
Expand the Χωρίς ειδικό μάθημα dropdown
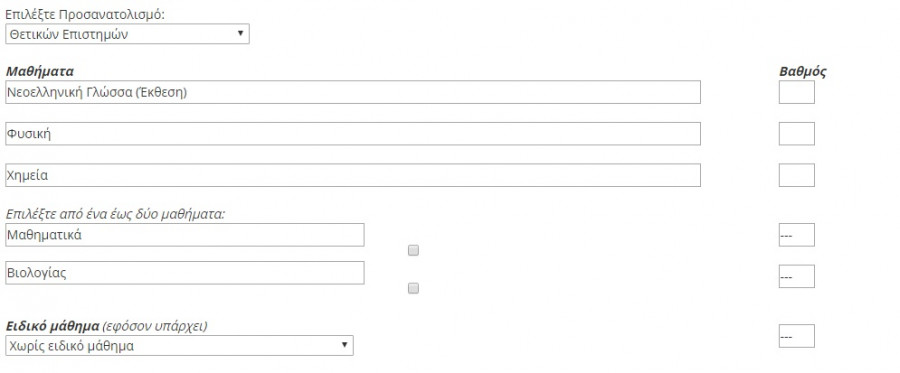click(x=179, y=345)
